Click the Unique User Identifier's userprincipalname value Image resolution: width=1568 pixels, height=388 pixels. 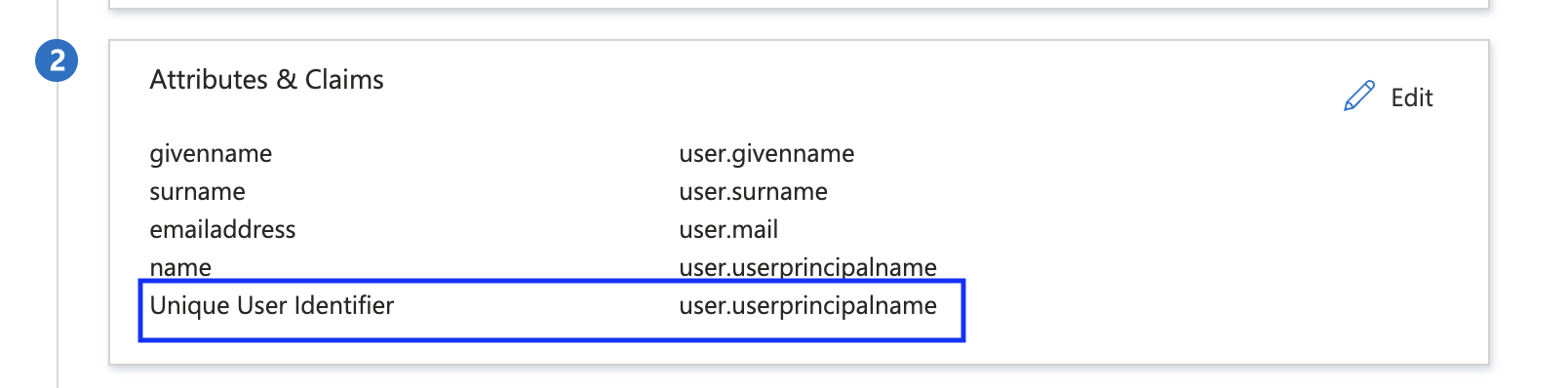coord(807,305)
